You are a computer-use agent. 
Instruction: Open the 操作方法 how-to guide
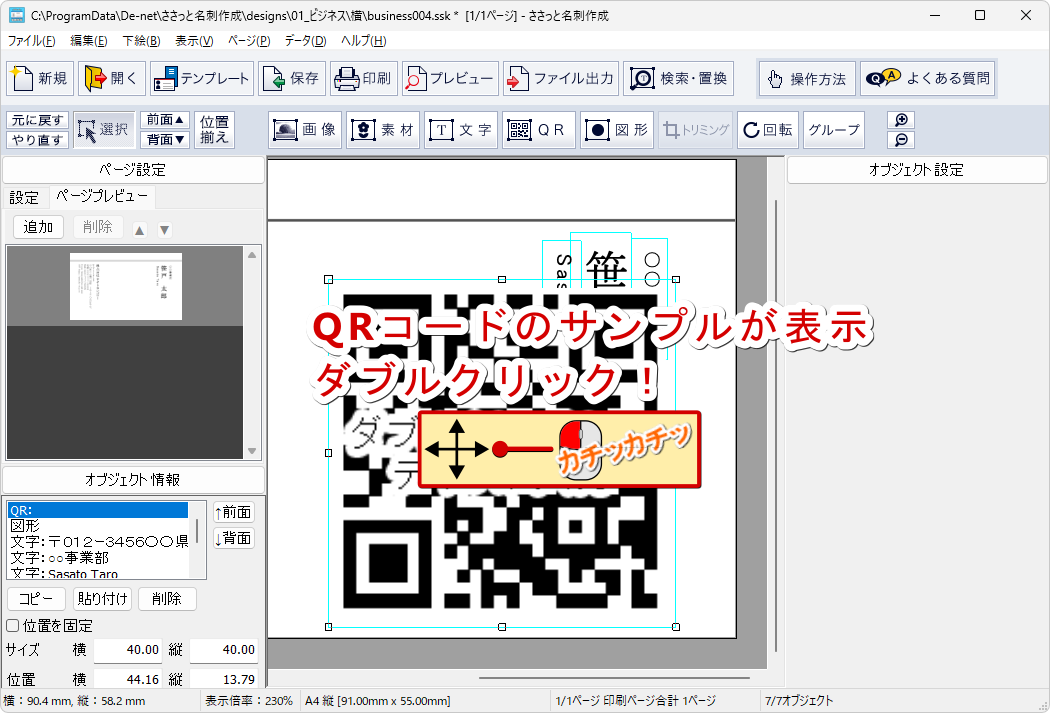(x=808, y=79)
